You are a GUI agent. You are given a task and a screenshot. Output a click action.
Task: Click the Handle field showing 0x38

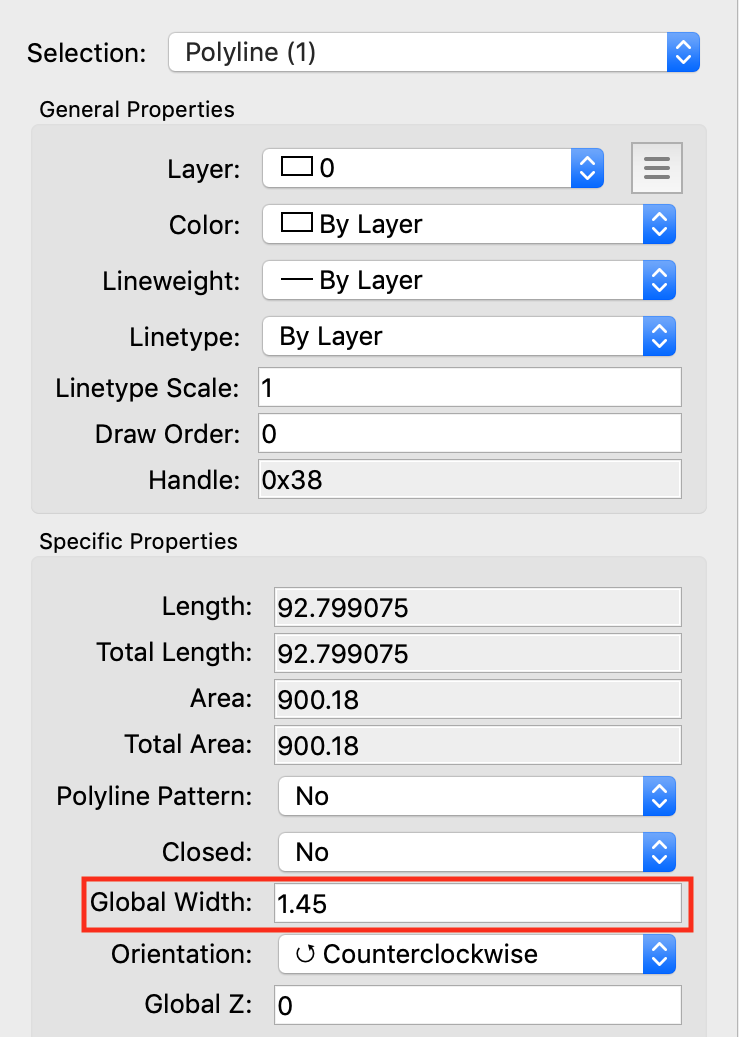[x=469, y=480]
